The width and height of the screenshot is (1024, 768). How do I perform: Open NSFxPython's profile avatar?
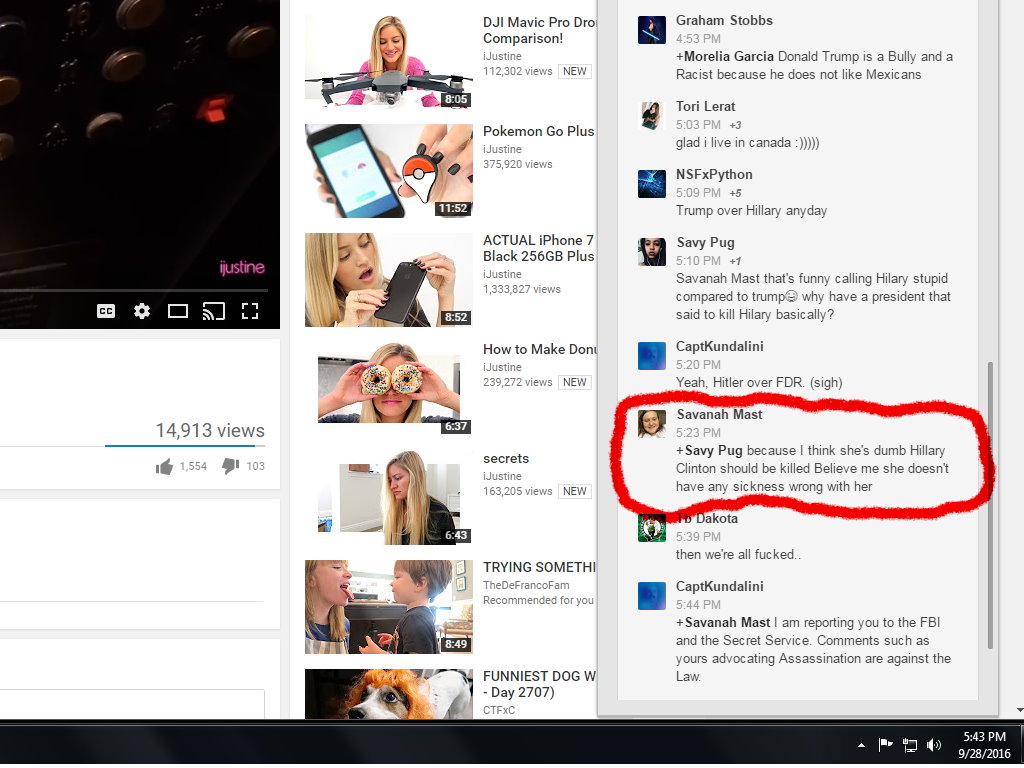pyautogui.click(x=652, y=184)
